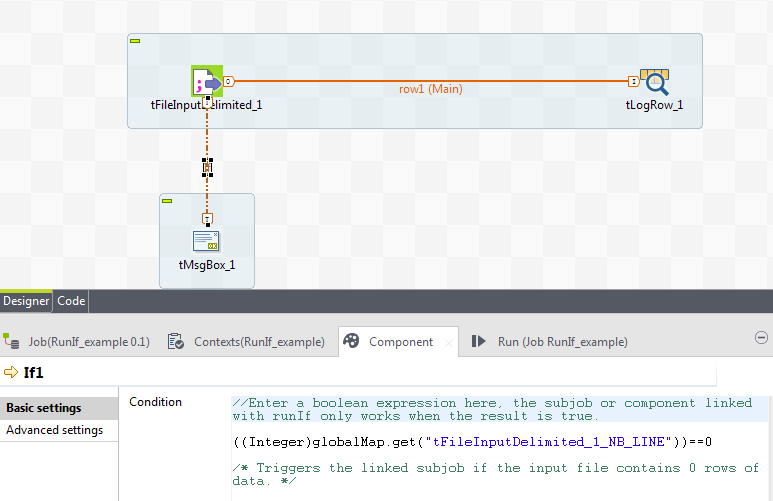Close the Component tab
The image size is (773, 501).
point(448,343)
